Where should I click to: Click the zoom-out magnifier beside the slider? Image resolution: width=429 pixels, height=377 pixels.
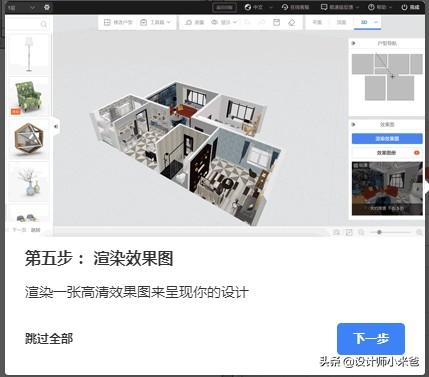click(361, 232)
